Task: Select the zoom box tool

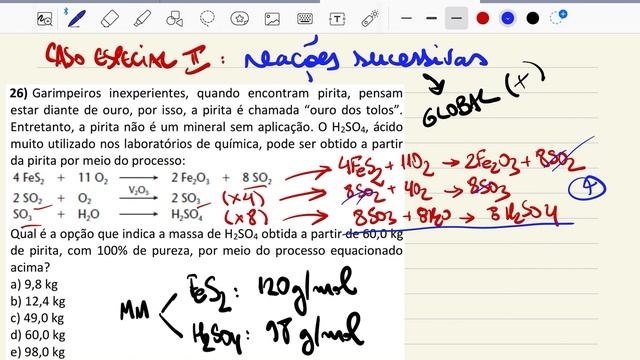Action: [x=44, y=19]
